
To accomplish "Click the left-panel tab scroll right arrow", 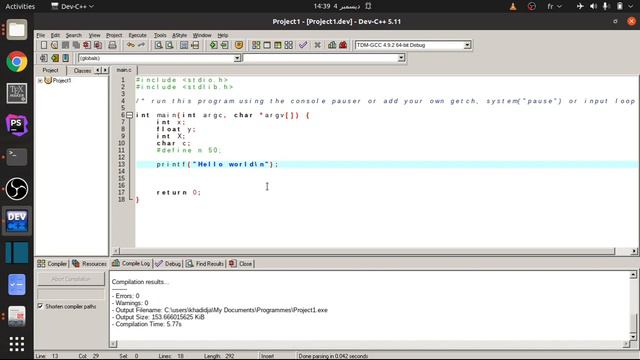I will [x=105, y=70].
